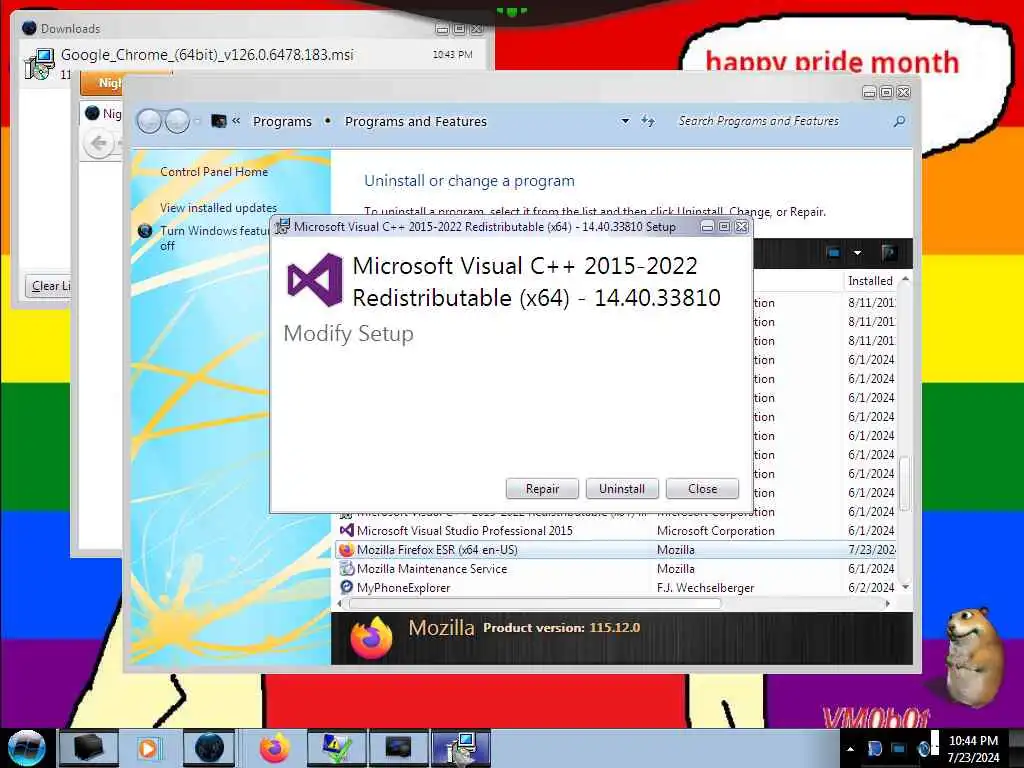Select the Nightly tab in browser window
The image size is (1024, 768).
[103, 114]
